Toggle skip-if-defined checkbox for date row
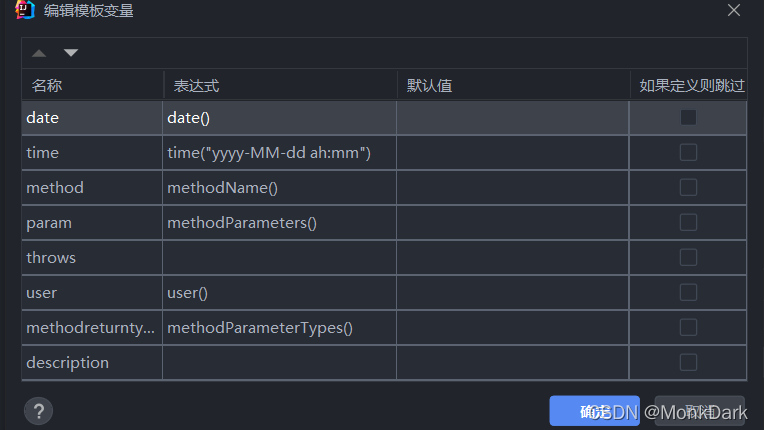This screenshot has height=430, width=764. tap(688, 117)
